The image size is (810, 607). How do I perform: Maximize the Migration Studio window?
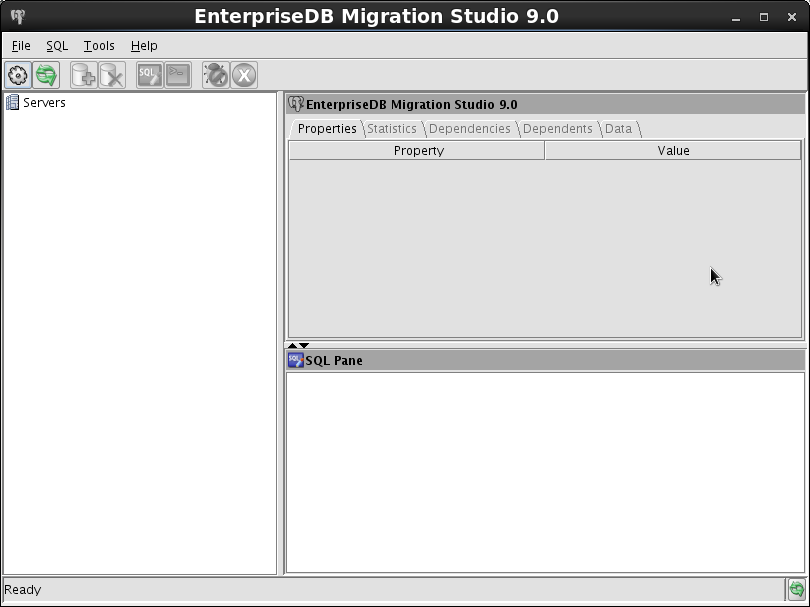(x=764, y=18)
